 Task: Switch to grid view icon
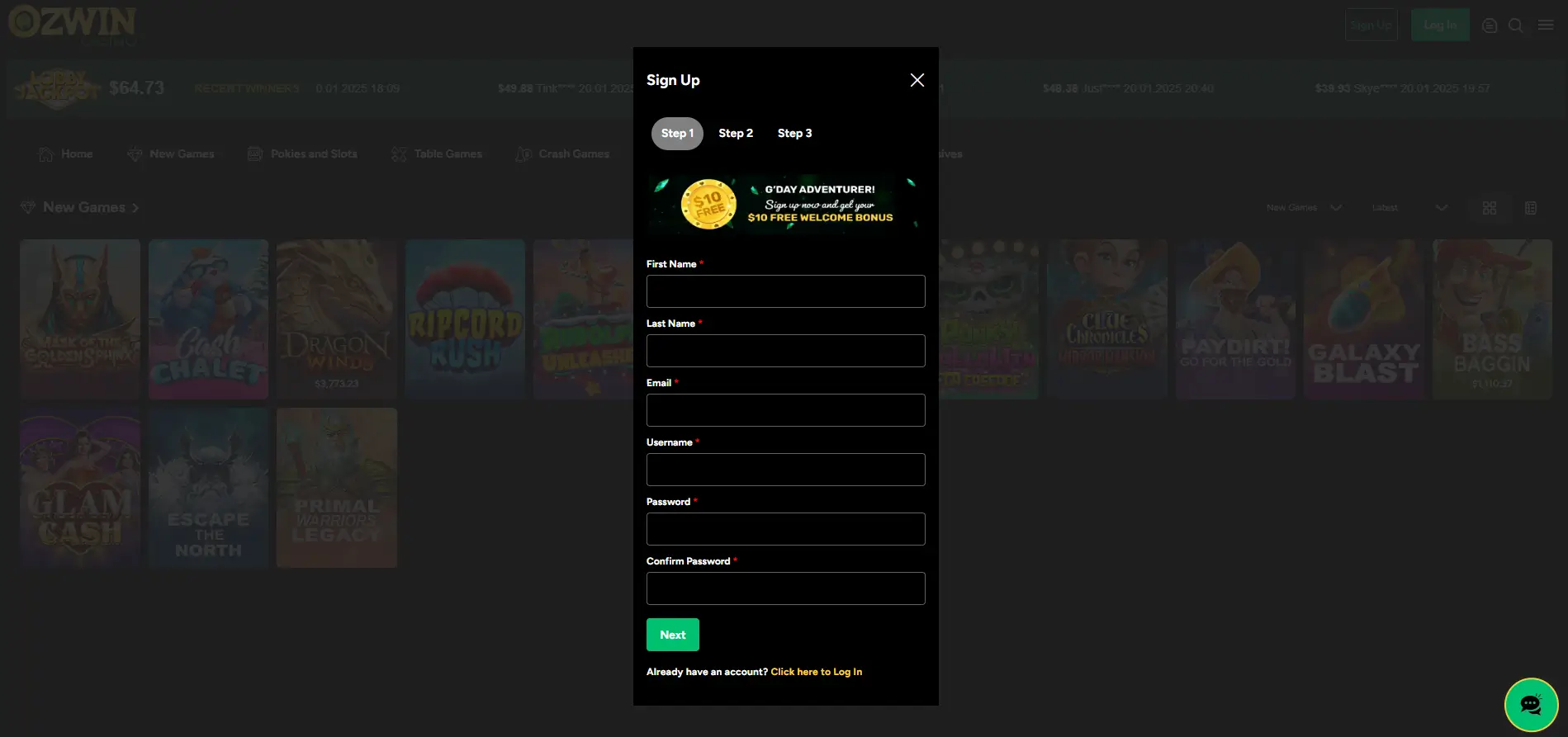coord(1490,208)
